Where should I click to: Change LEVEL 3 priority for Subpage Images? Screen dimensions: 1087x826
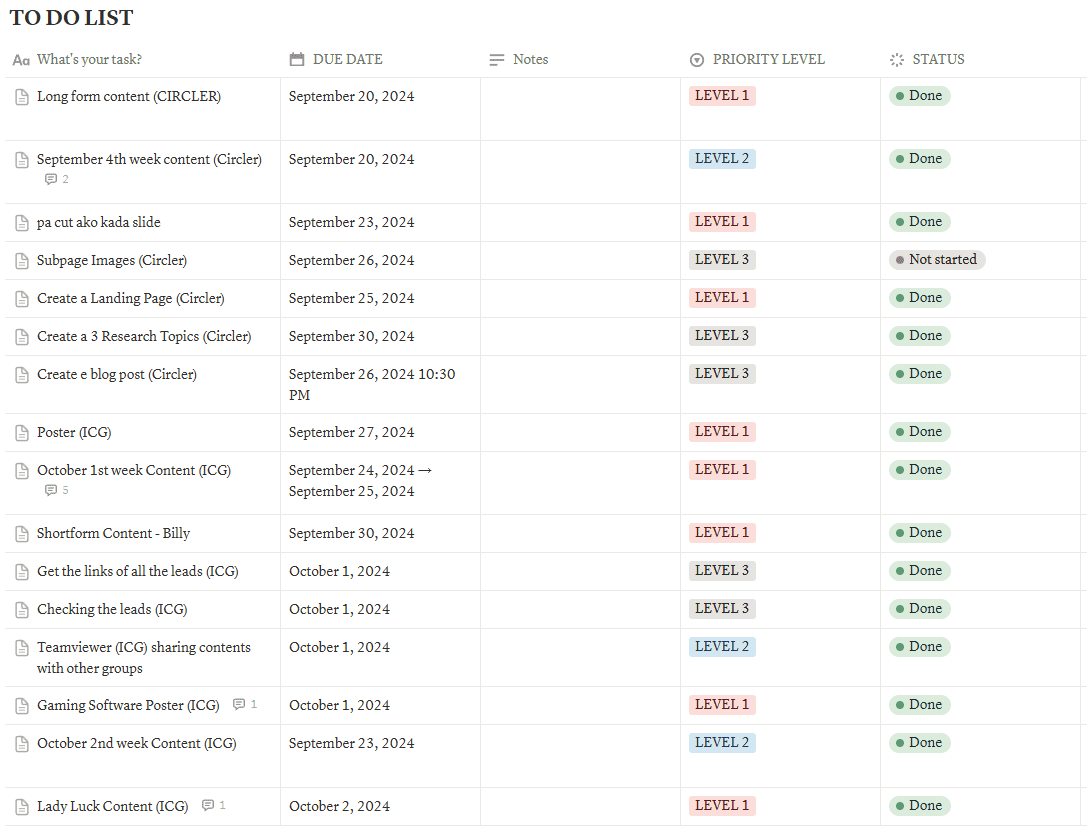pyautogui.click(x=722, y=260)
